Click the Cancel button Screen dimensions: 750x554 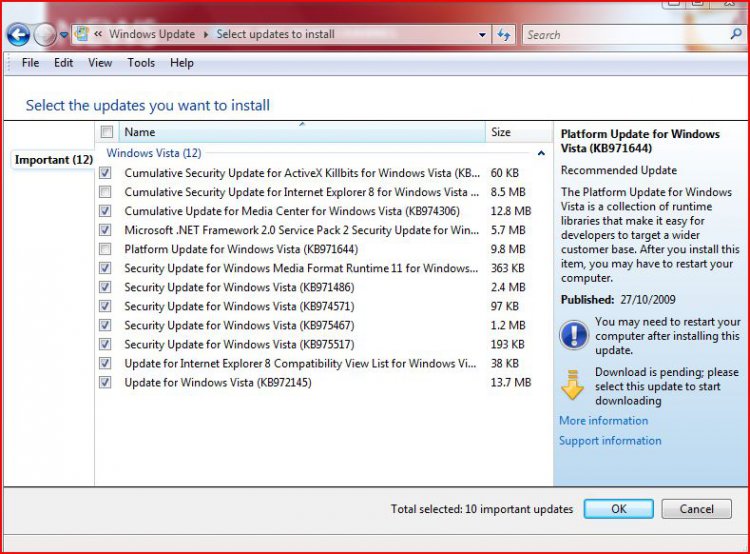(696, 509)
